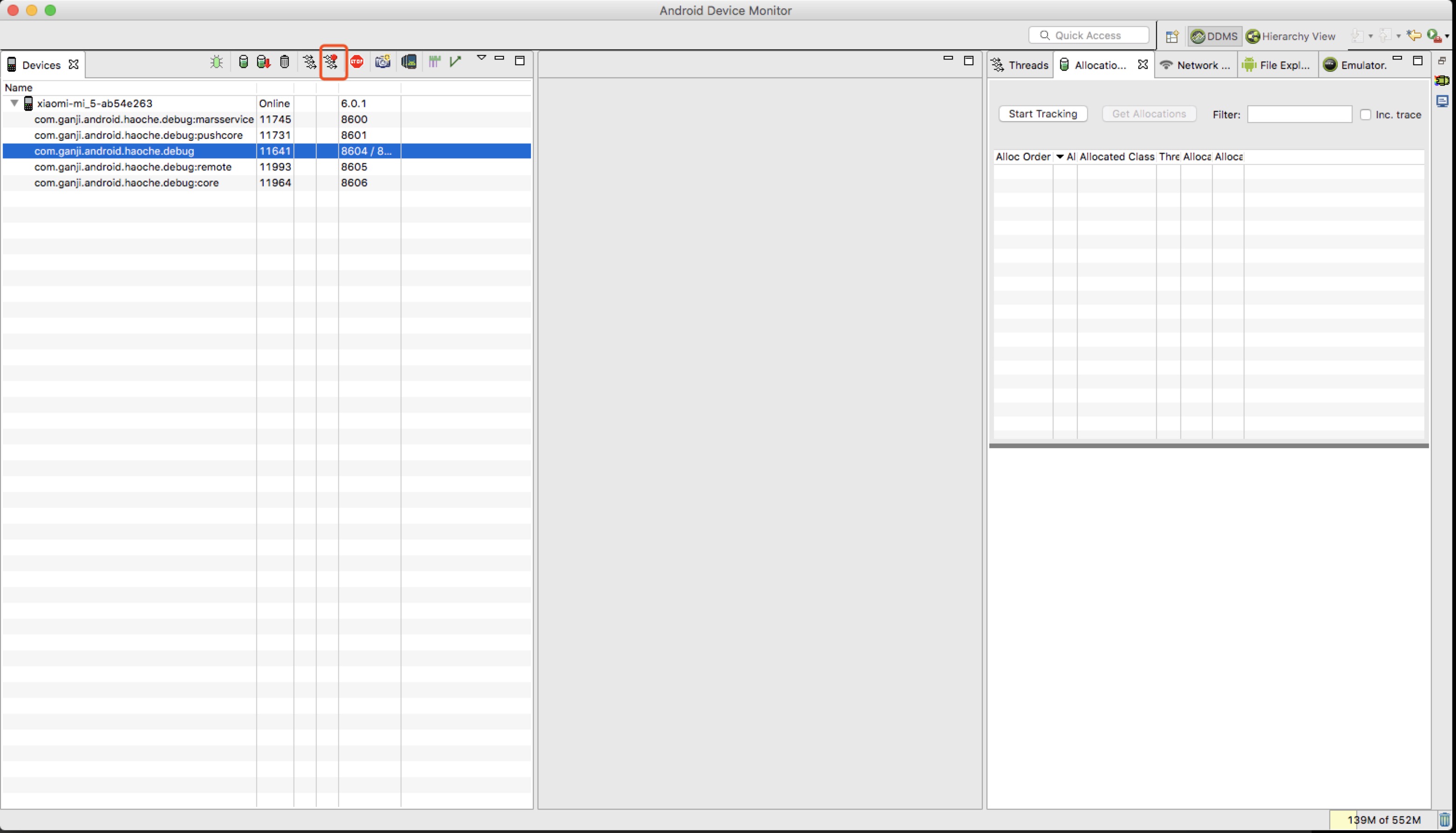1456x833 pixels.
Task: Minimize the Allocation tracker panel group
Action: pyautogui.click(x=1397, y=58)
